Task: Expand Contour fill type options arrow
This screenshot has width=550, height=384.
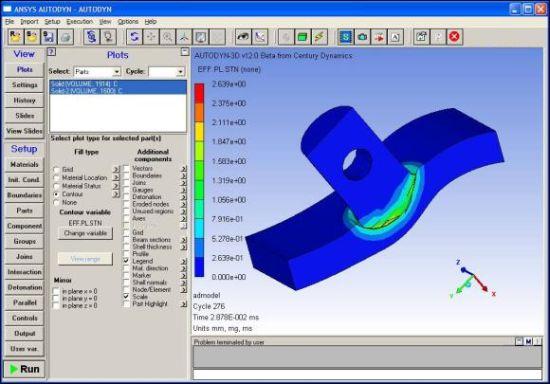Action: [x=116, y=194]
